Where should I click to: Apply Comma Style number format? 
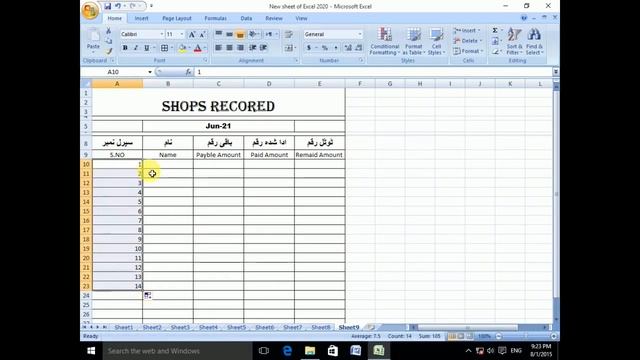click(336, 48)
